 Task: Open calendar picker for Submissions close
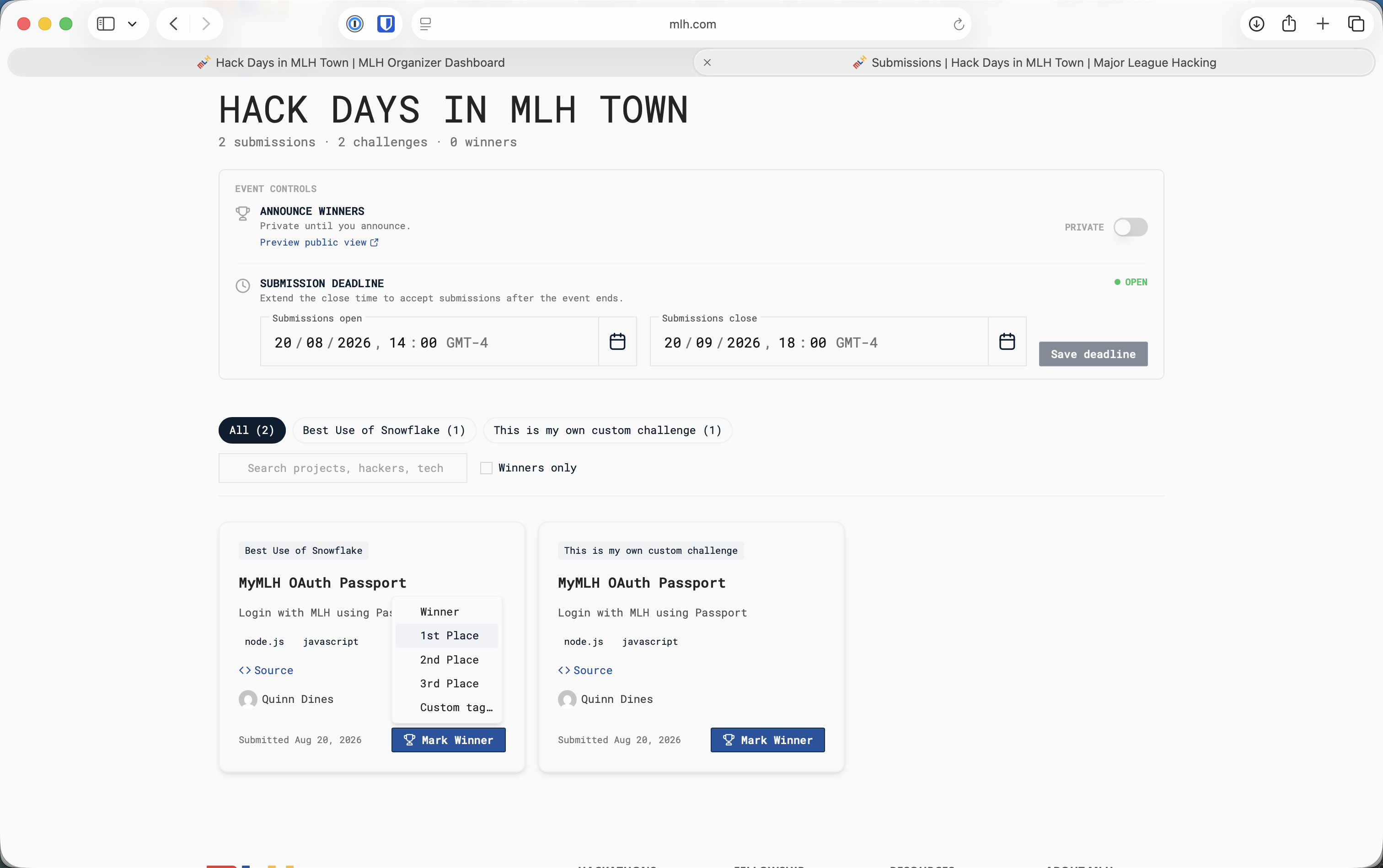[1007, 342]
